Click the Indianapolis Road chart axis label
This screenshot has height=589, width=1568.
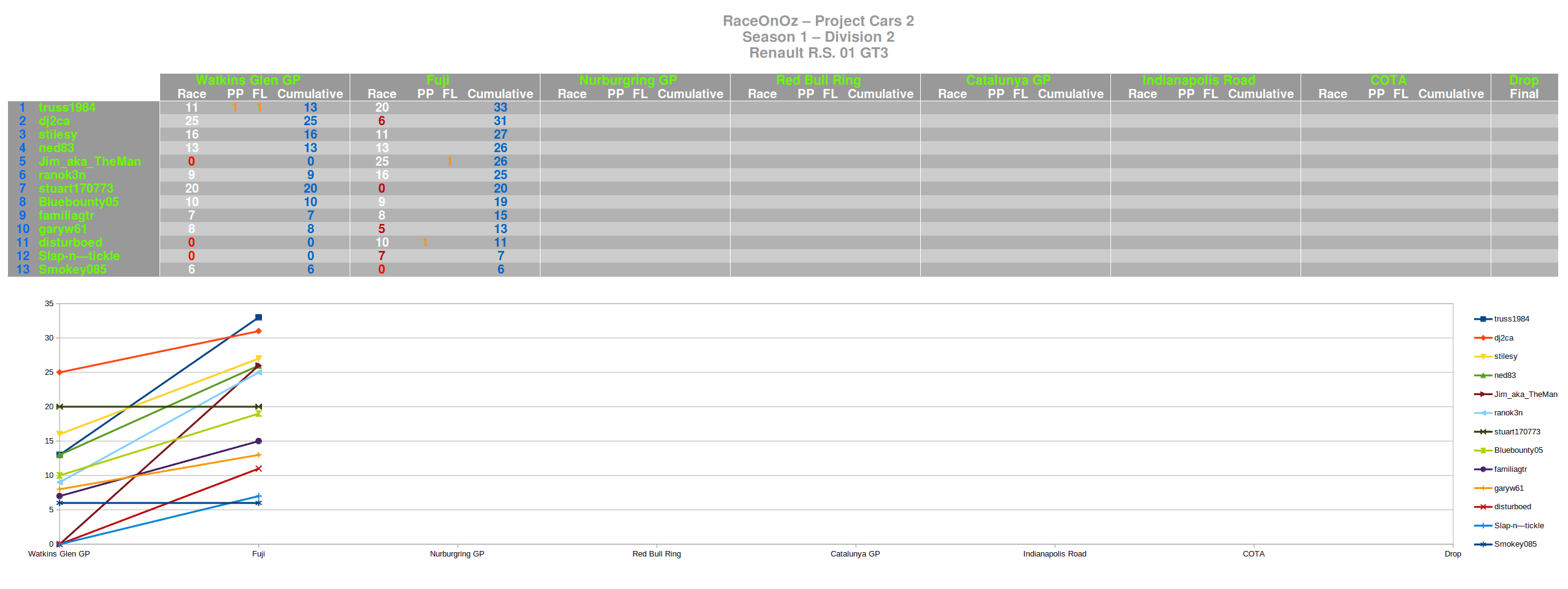tap(1055, 554)
